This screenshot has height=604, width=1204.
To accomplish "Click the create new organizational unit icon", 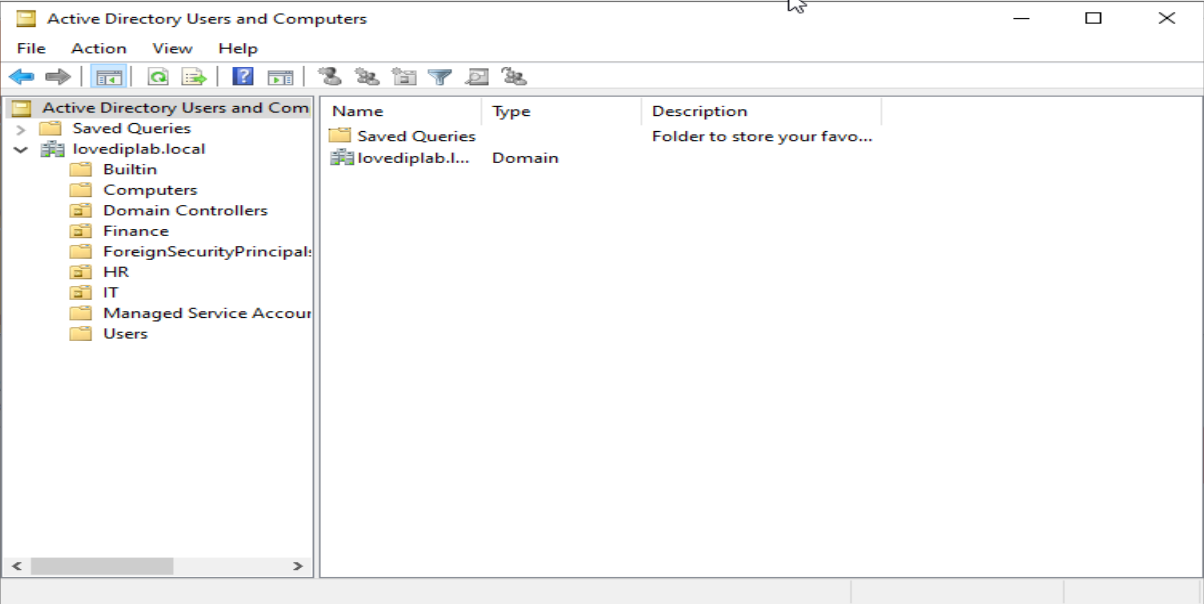I will tap(404, 77).
